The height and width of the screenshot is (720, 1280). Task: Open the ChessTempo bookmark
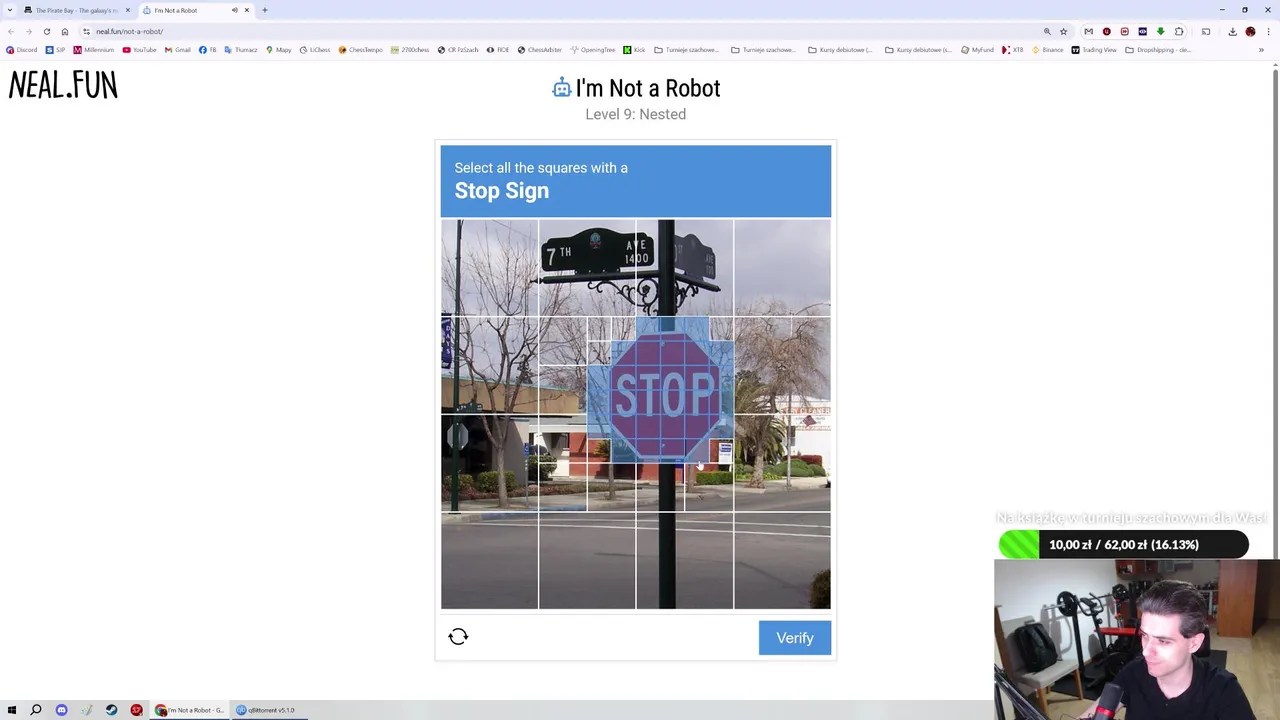361,50
